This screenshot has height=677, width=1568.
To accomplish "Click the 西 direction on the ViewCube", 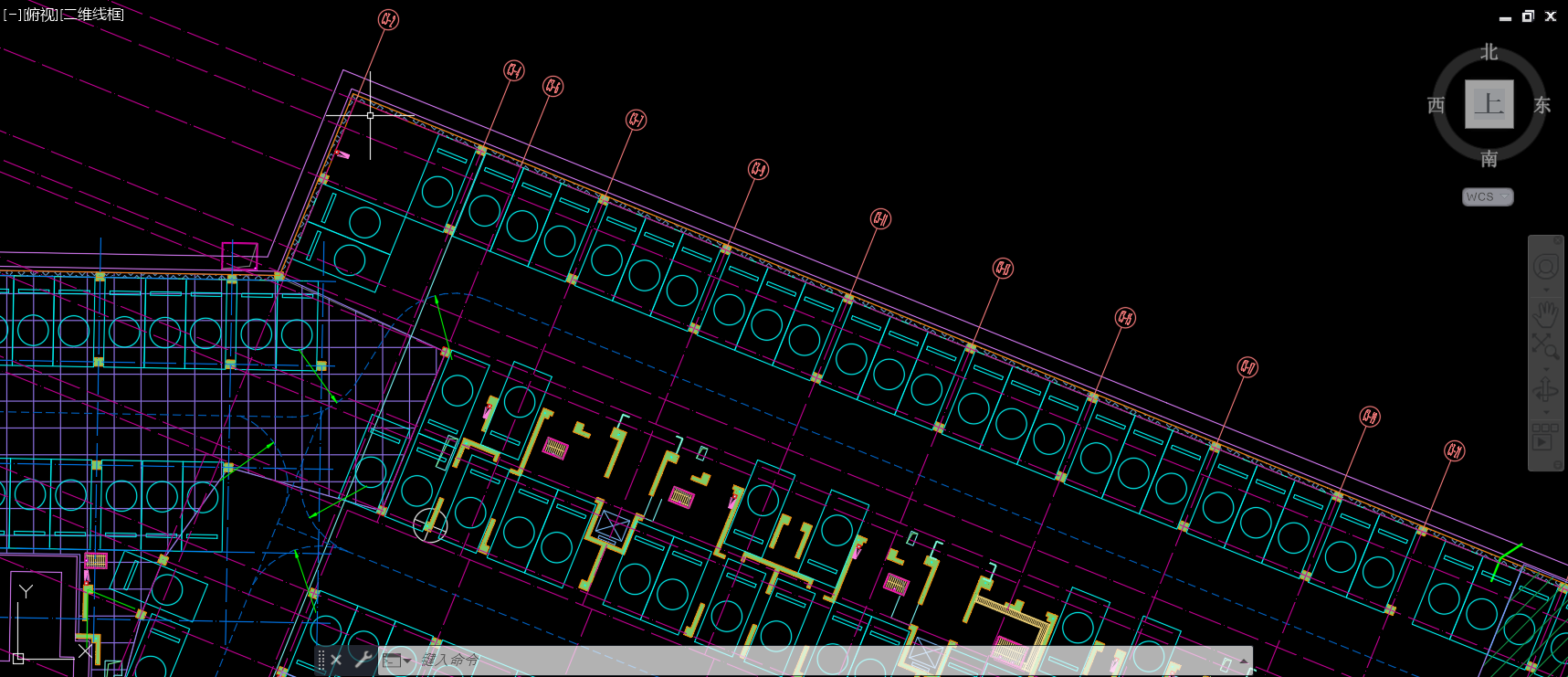I will pyautogui.click(x=1436, y=105).
